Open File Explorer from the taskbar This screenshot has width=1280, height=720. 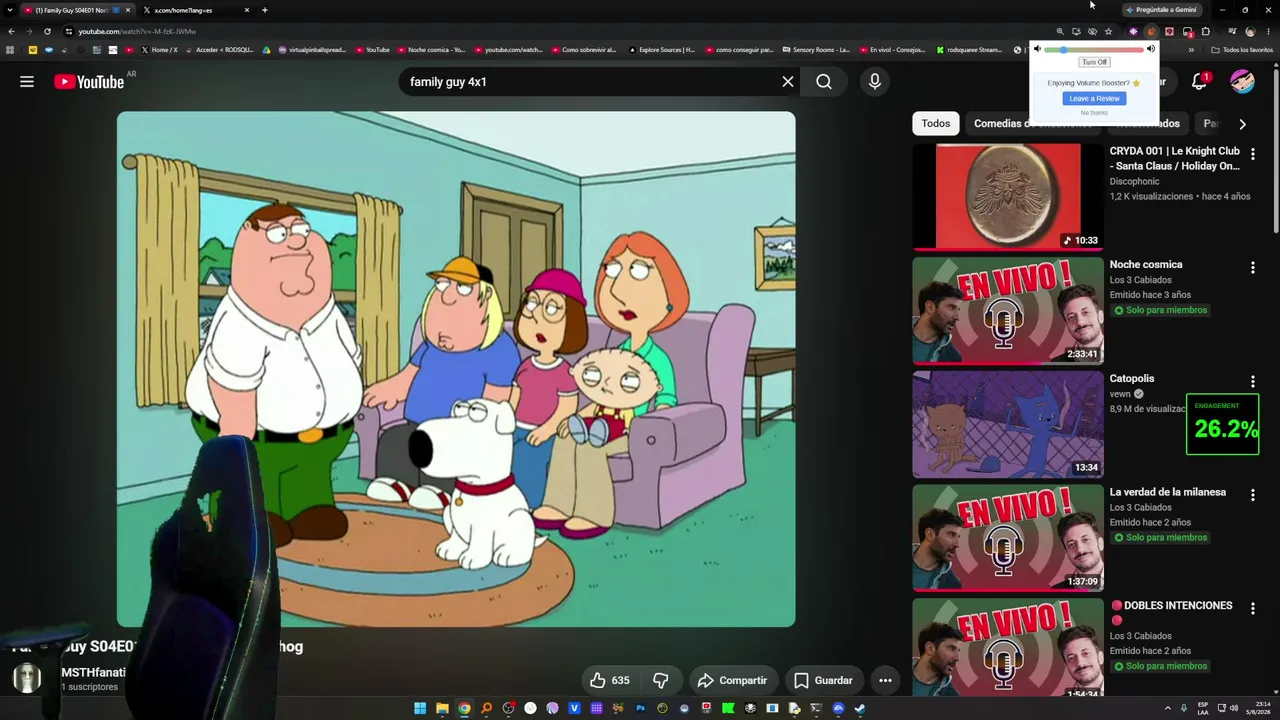click(442, 708)
